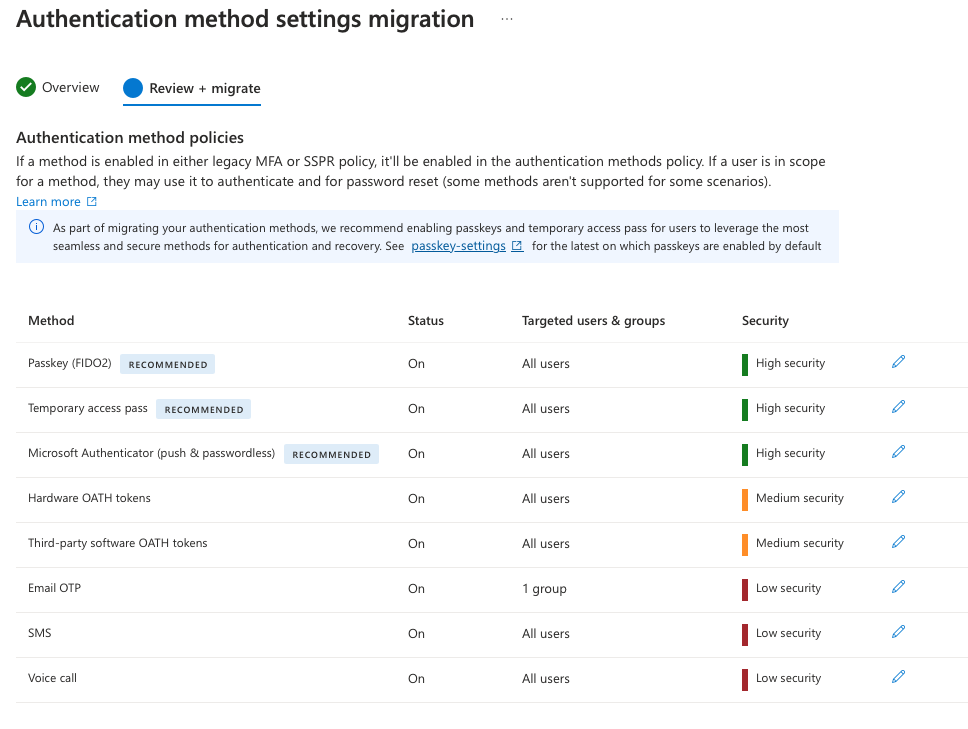Screen dimensions: 968x729
Task: Click Low security label for Voice call
Action: click(788, 678)
